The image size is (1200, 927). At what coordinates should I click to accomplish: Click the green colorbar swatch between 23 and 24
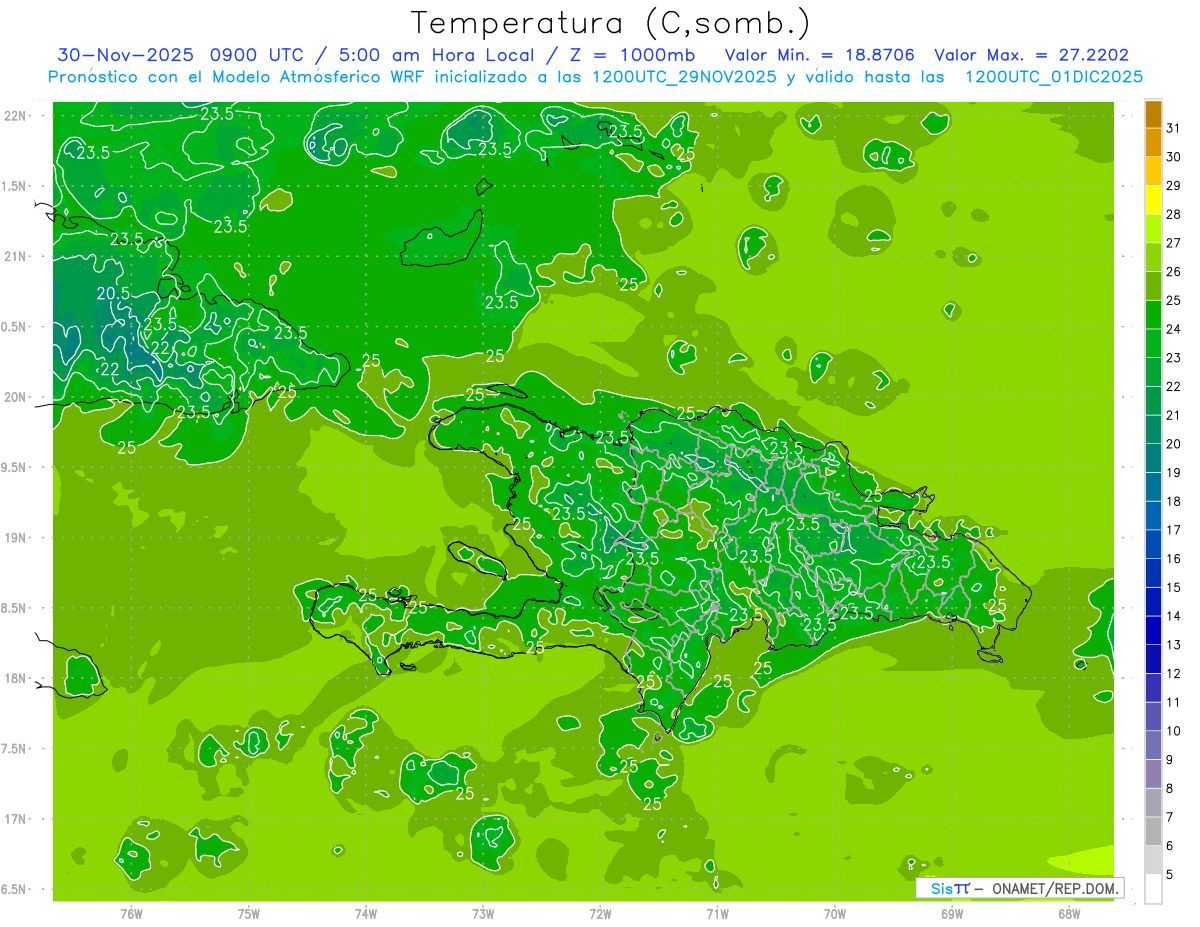[1153, 343]
